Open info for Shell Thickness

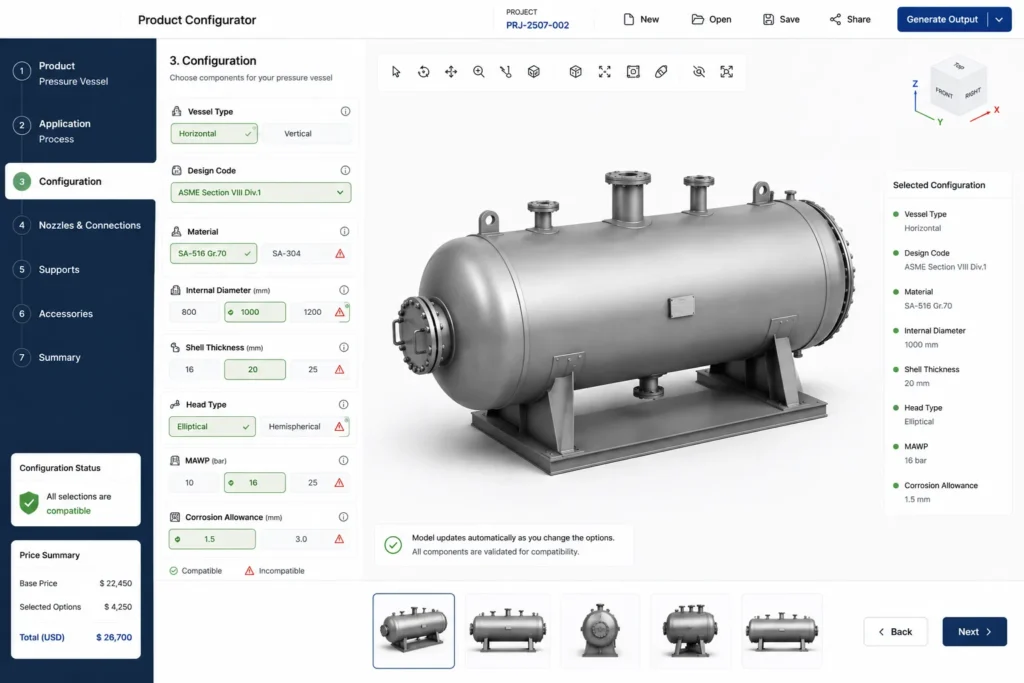pos(344,347)
